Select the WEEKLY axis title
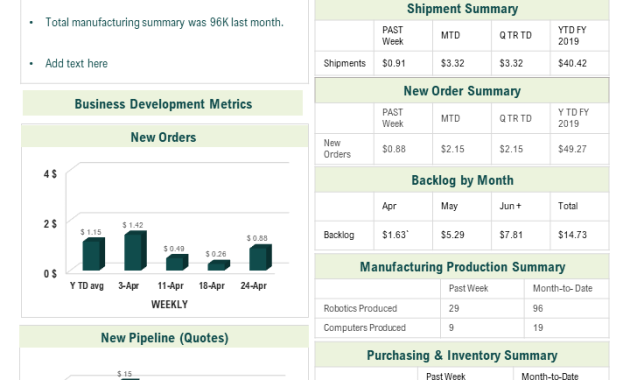Viewport: 630px width, 380px height. click(x=170, y=304)
